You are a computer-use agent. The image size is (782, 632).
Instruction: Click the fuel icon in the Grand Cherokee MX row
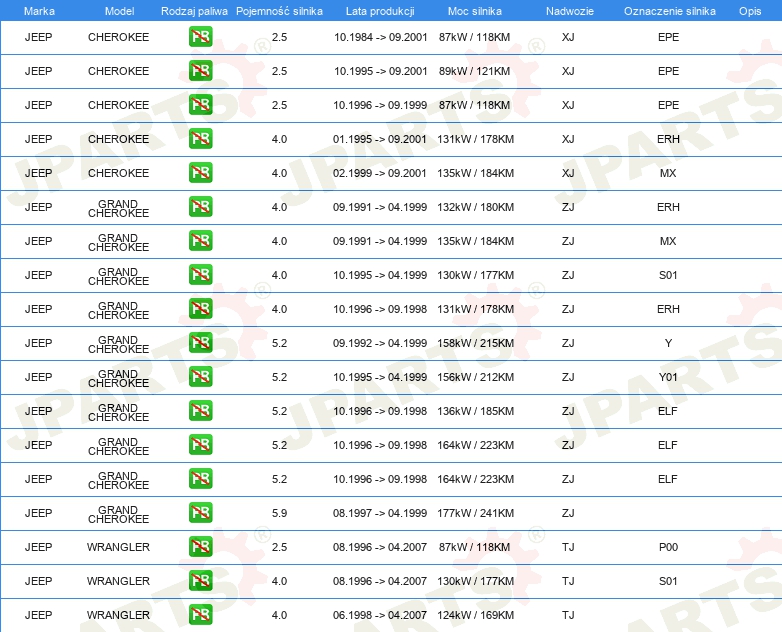pyautogui.click(x=200, y=240)
